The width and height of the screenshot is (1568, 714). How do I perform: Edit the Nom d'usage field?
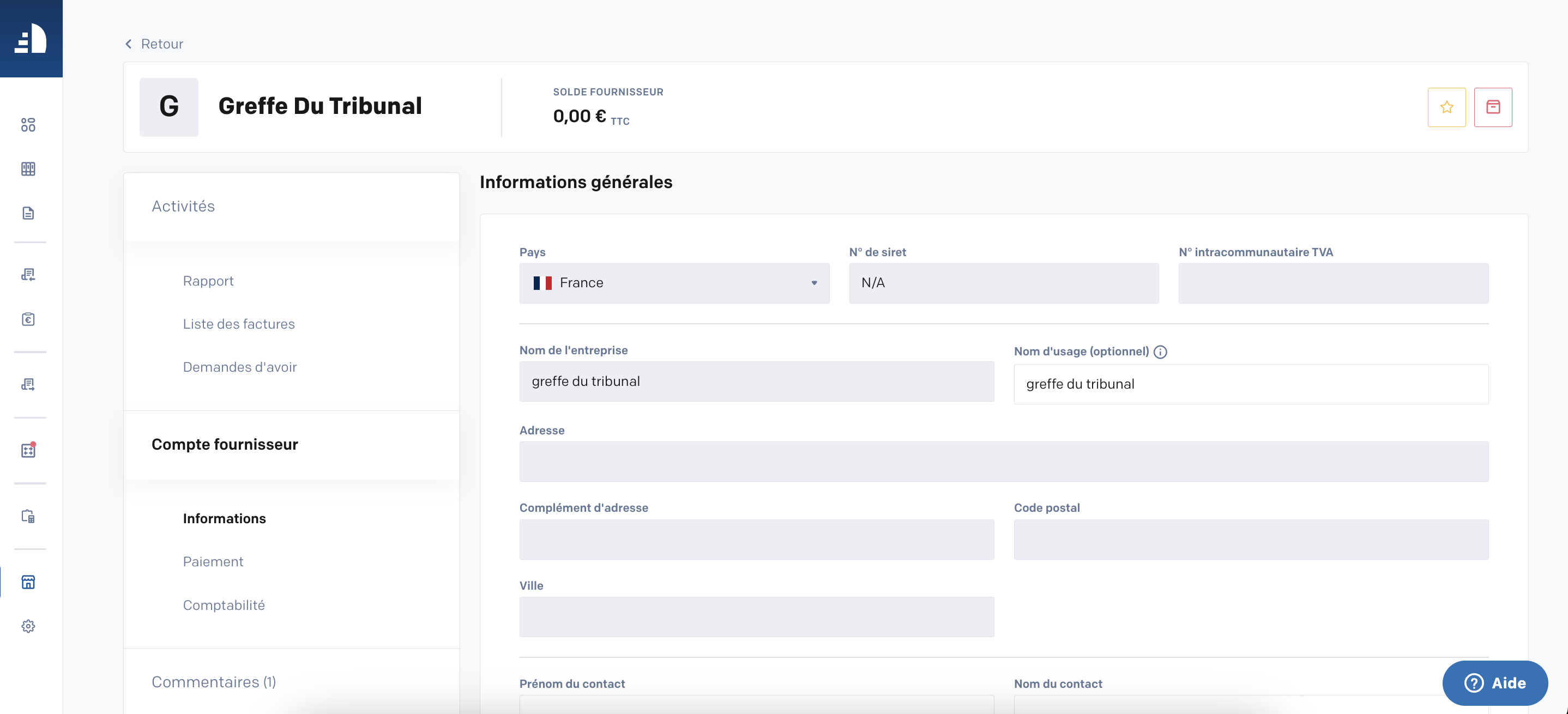pyautogui.click(x=1251, y=384)
